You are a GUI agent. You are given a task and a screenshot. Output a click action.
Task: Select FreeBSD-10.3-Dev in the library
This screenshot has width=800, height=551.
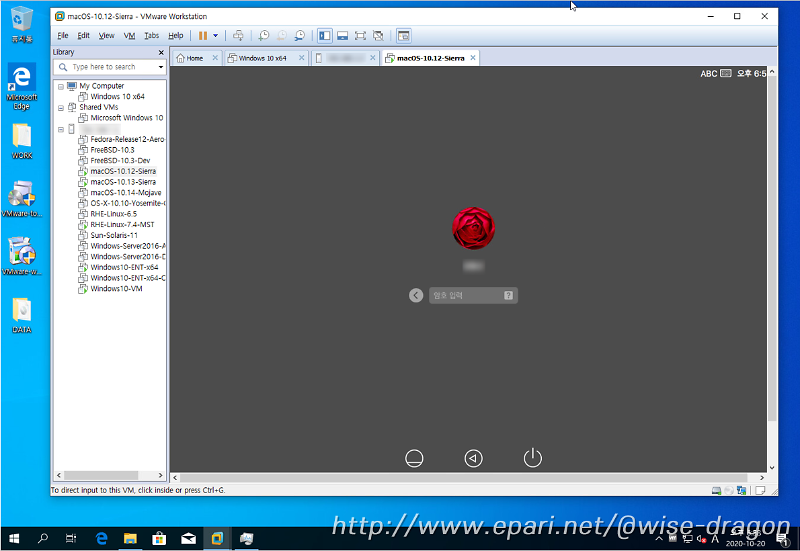(x=115, y=161)
